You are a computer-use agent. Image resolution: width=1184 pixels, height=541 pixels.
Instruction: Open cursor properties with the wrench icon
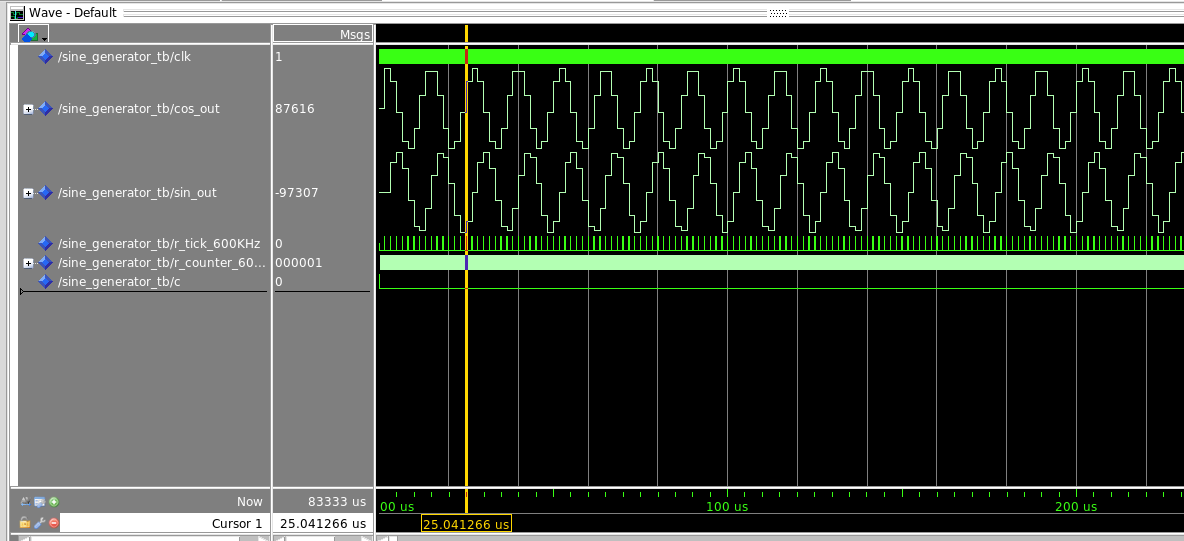tap(39, 523)
